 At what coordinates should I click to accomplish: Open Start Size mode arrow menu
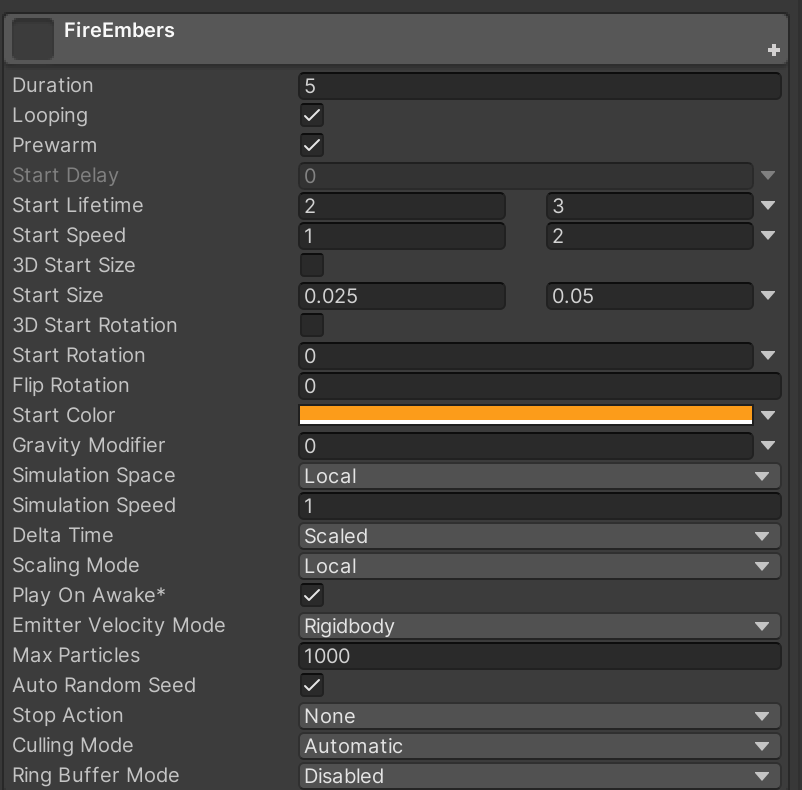coord(768,296)
